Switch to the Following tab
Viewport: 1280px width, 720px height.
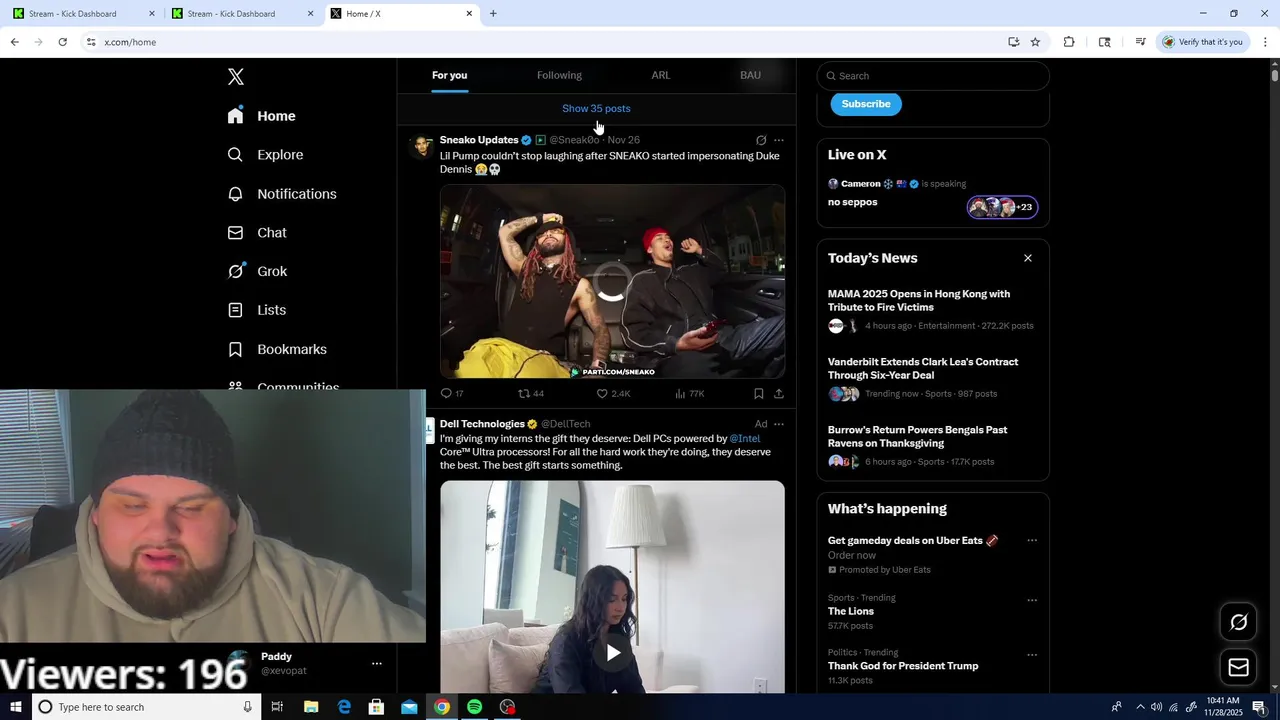coord(559,75)
